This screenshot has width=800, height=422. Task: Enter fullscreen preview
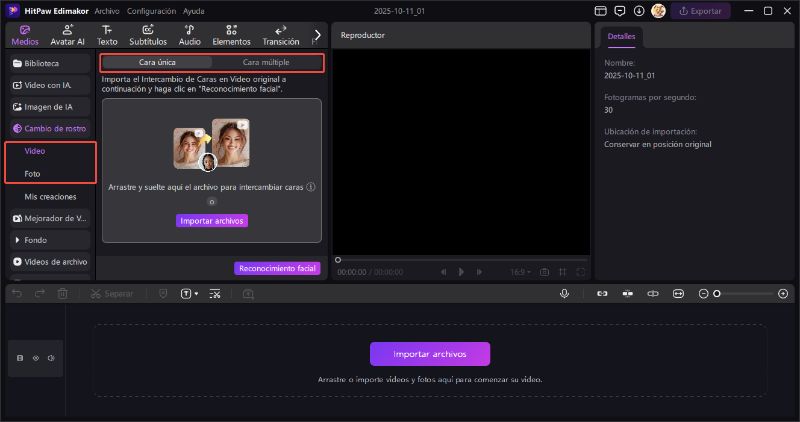pos(581,272)
